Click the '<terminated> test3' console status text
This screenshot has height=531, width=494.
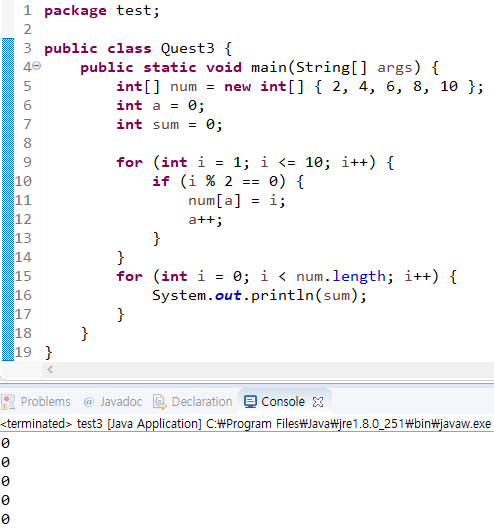[51, 424]
